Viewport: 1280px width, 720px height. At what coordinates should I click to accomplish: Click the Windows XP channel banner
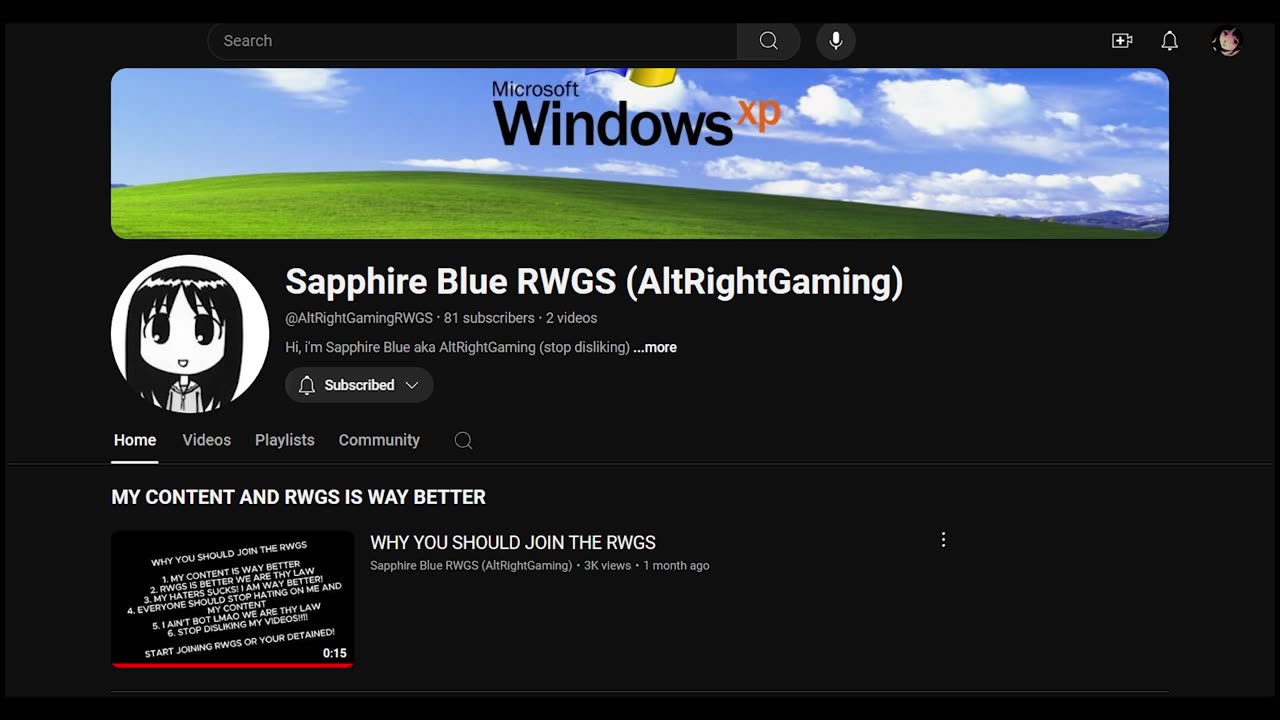(640, 153)
